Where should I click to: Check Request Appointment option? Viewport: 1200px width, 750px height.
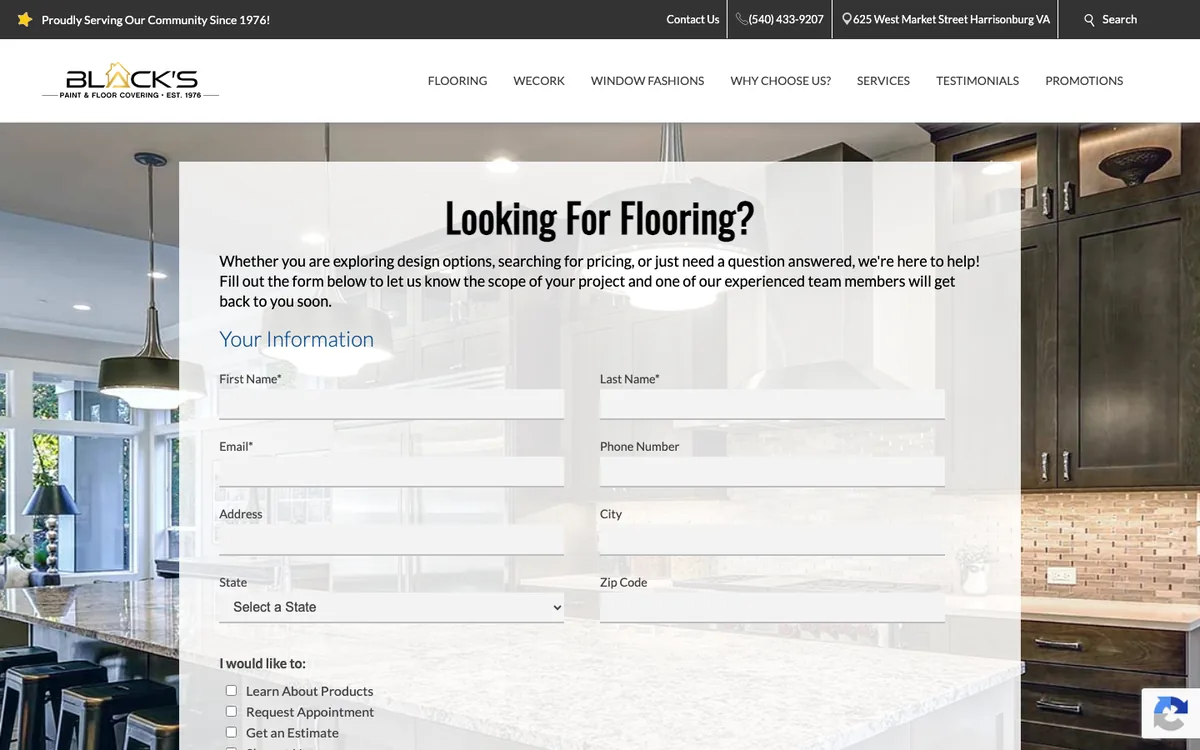coord(231,711)
